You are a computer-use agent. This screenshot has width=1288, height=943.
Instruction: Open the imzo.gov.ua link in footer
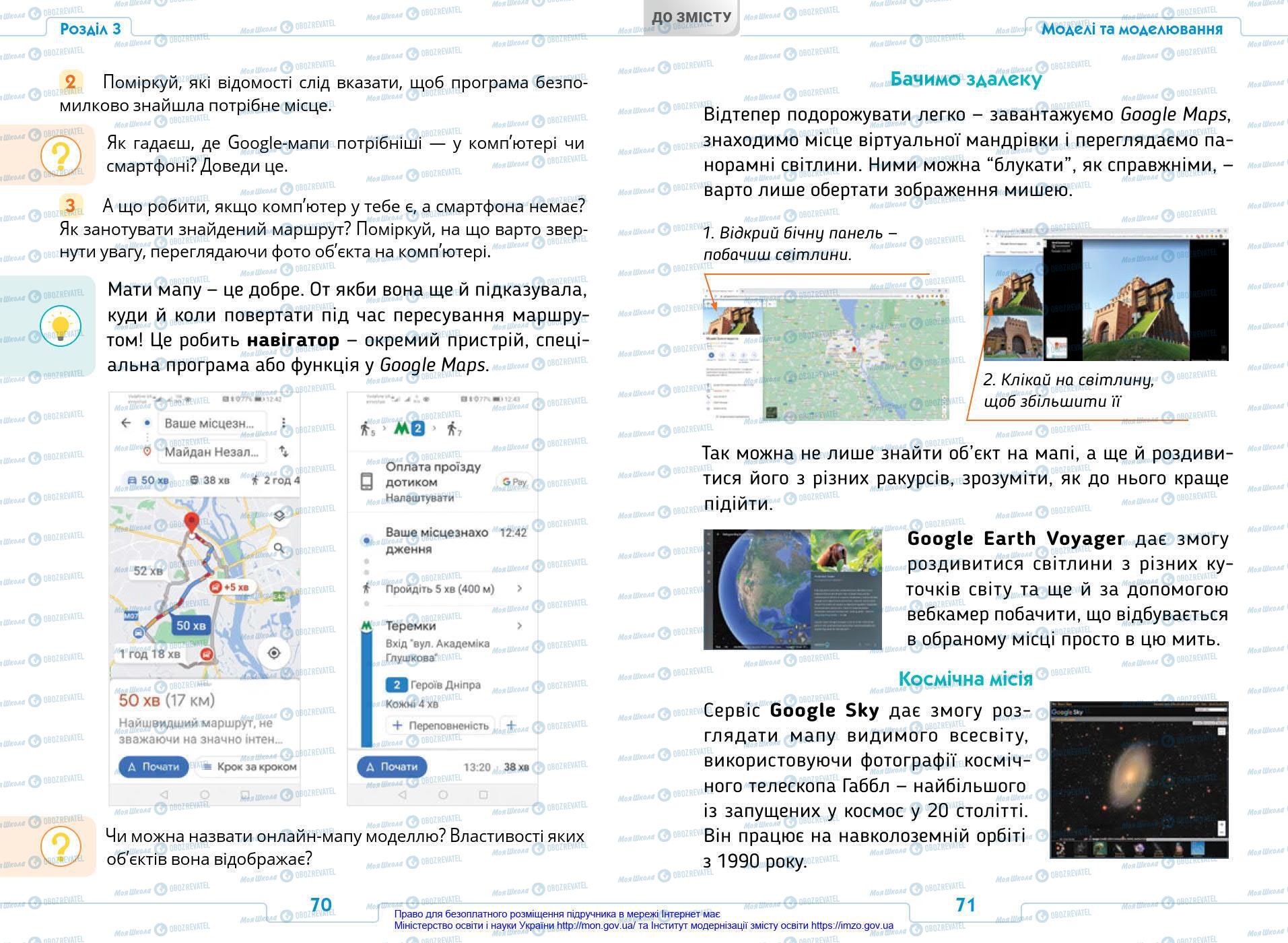click(x=852, y=925)
